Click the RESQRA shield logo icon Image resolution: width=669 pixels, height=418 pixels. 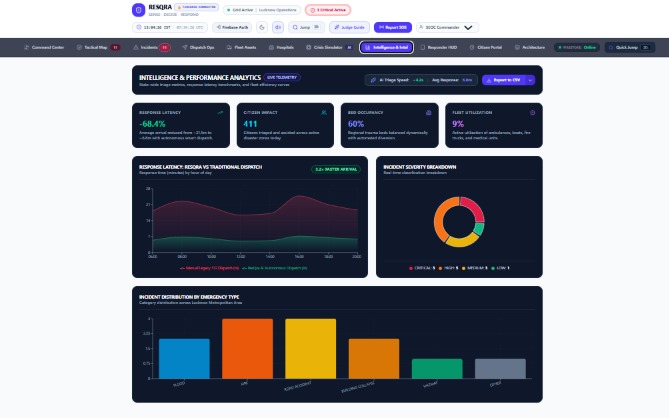[x=138, y=9]
